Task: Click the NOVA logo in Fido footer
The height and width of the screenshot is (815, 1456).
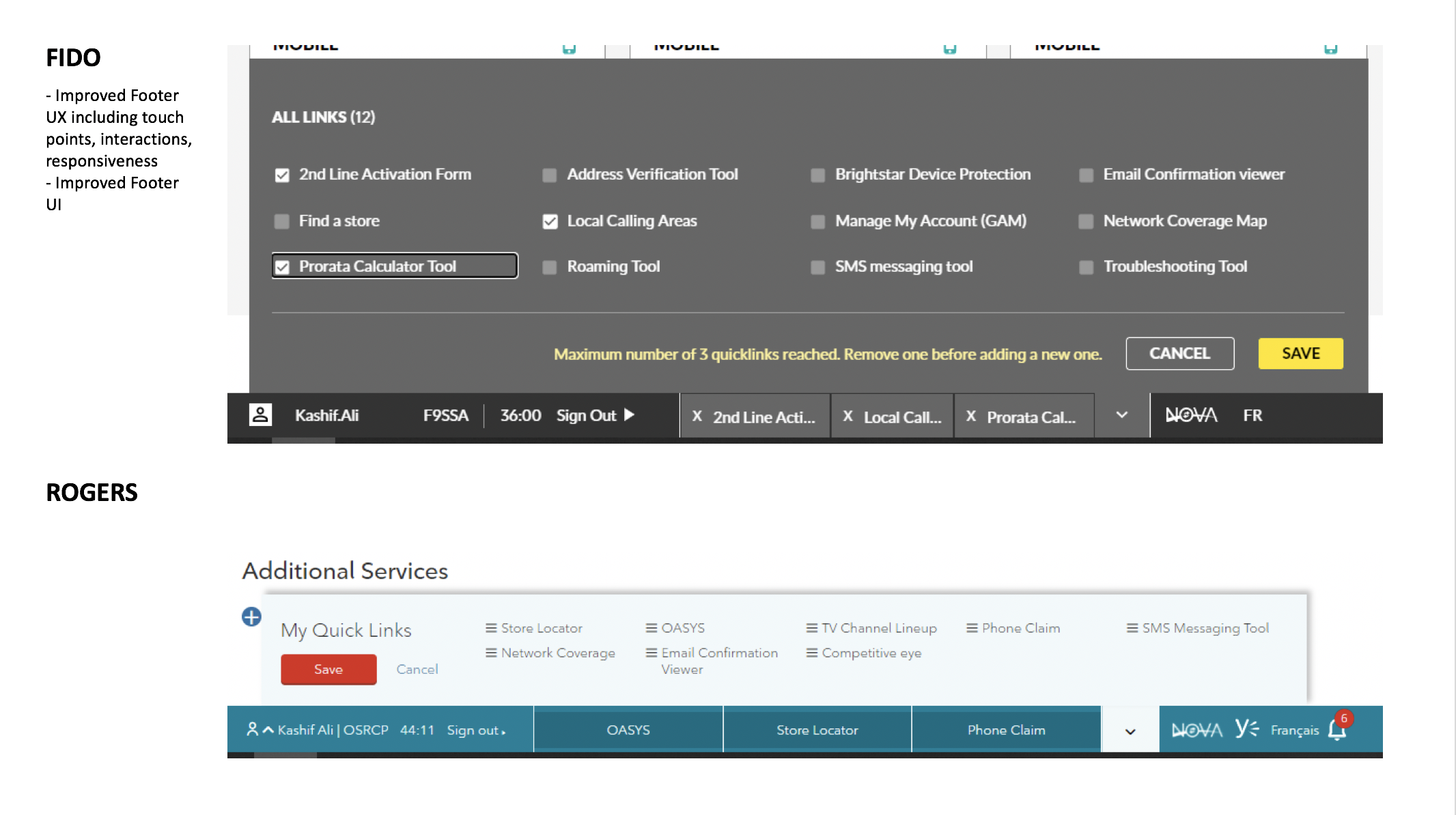Action: pos(1191,415)
